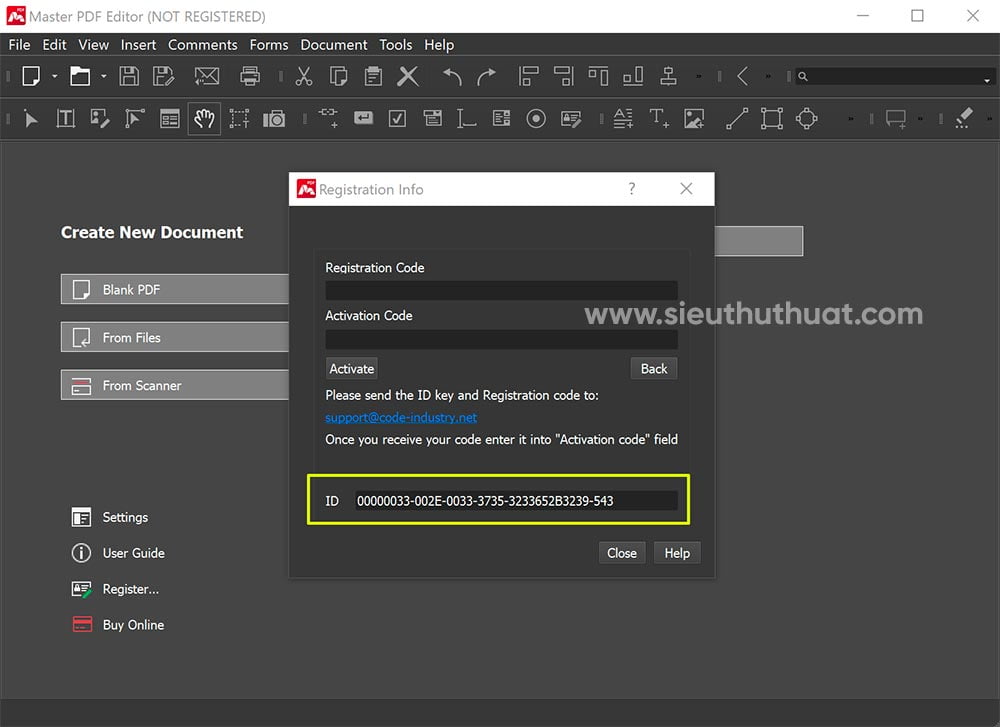
Task: Click the Print icon in toolbar
Action: (x=250, y=77)
